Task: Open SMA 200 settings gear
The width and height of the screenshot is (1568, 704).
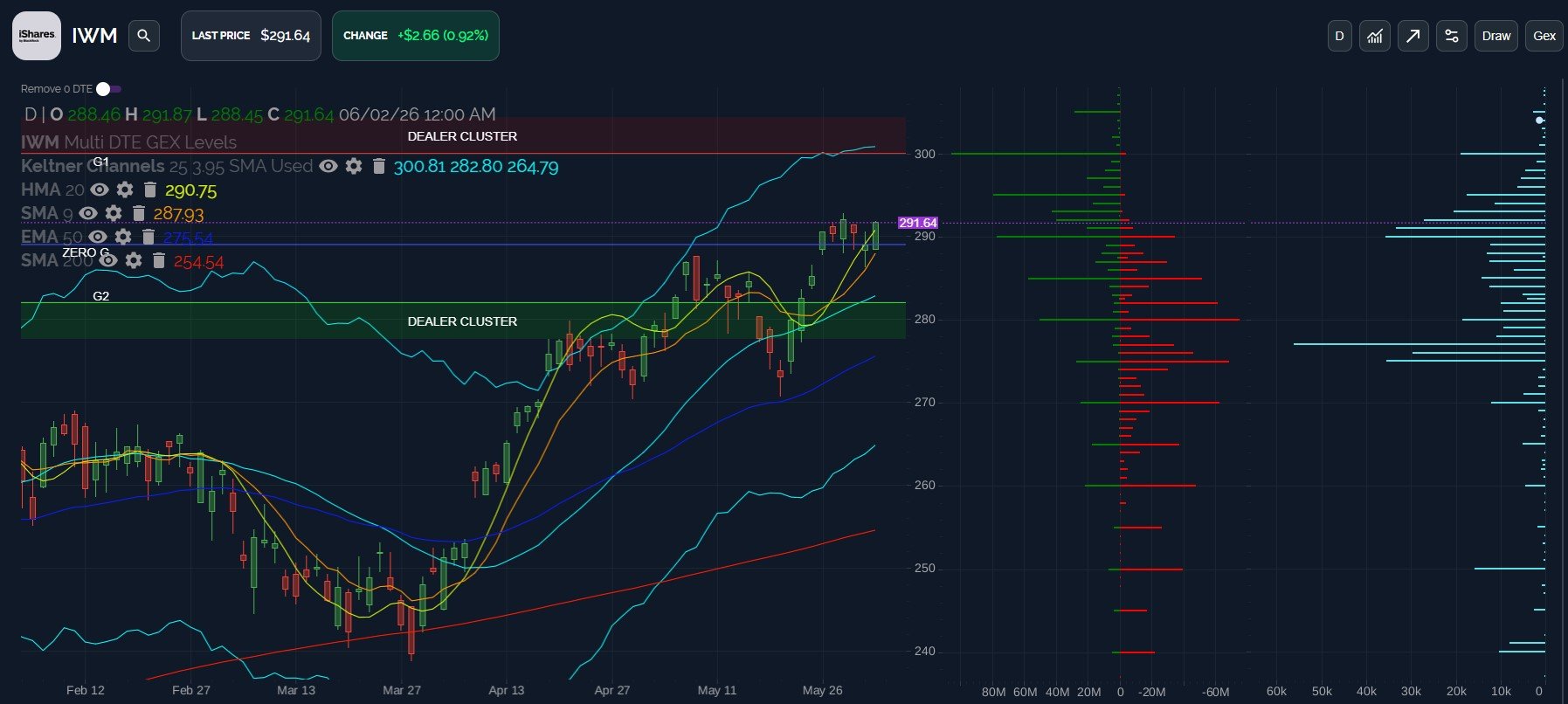Action: point(134,260)
